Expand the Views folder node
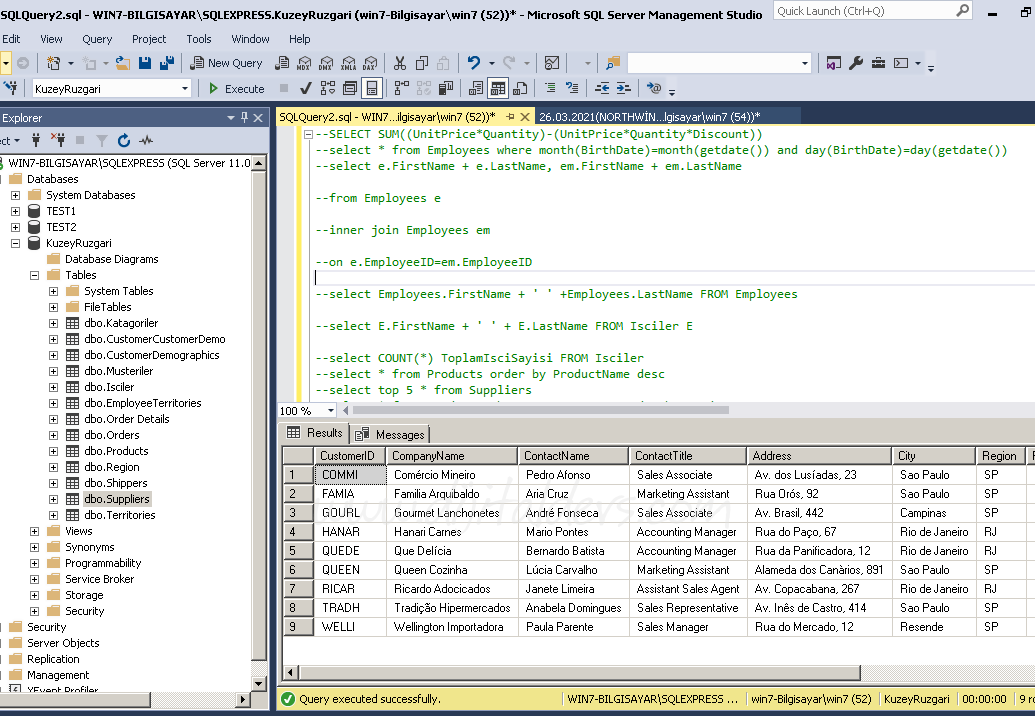This screenshot has height=716, width=1035. click(34, 531)
